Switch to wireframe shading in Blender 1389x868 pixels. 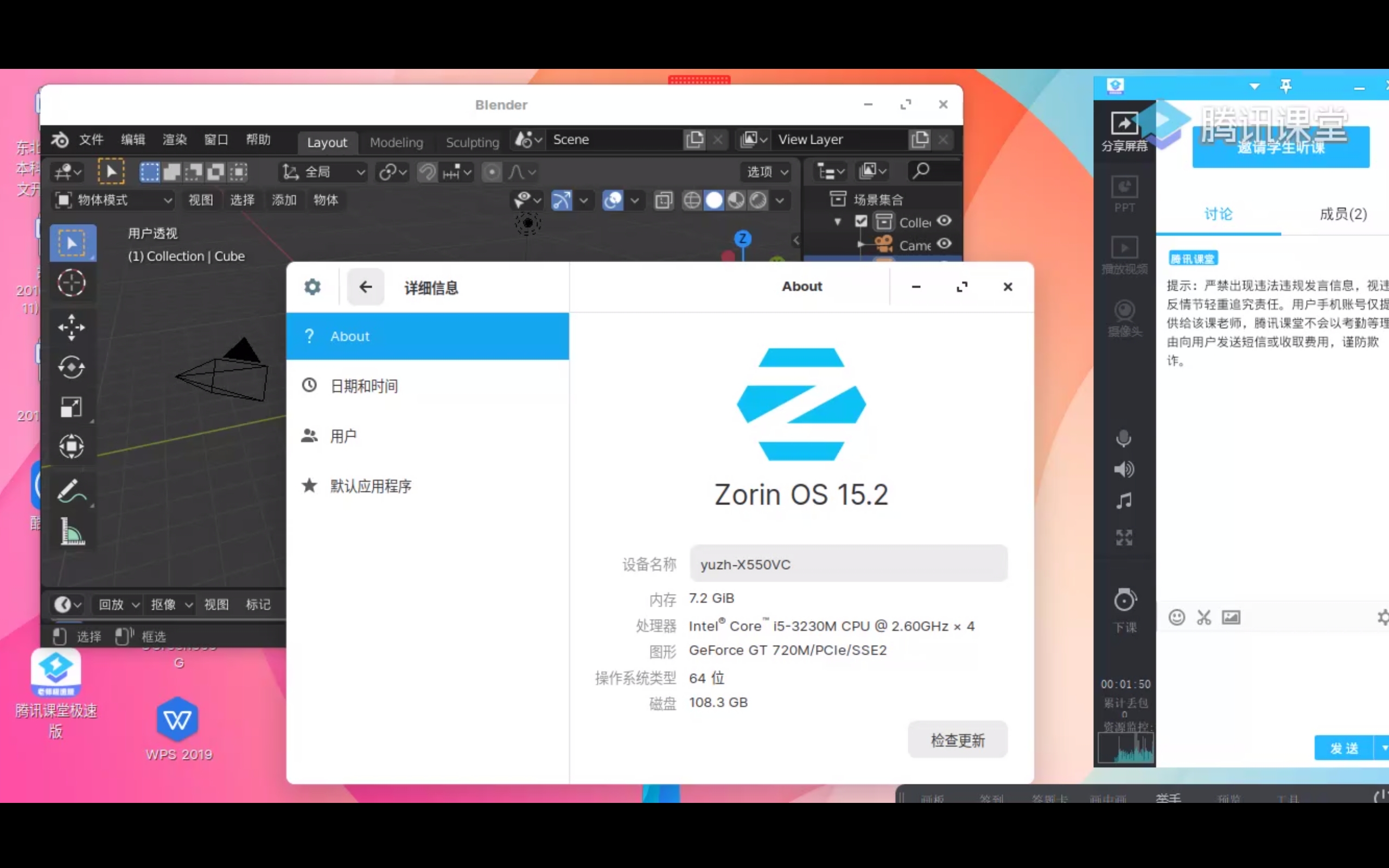tap(692, 200)
